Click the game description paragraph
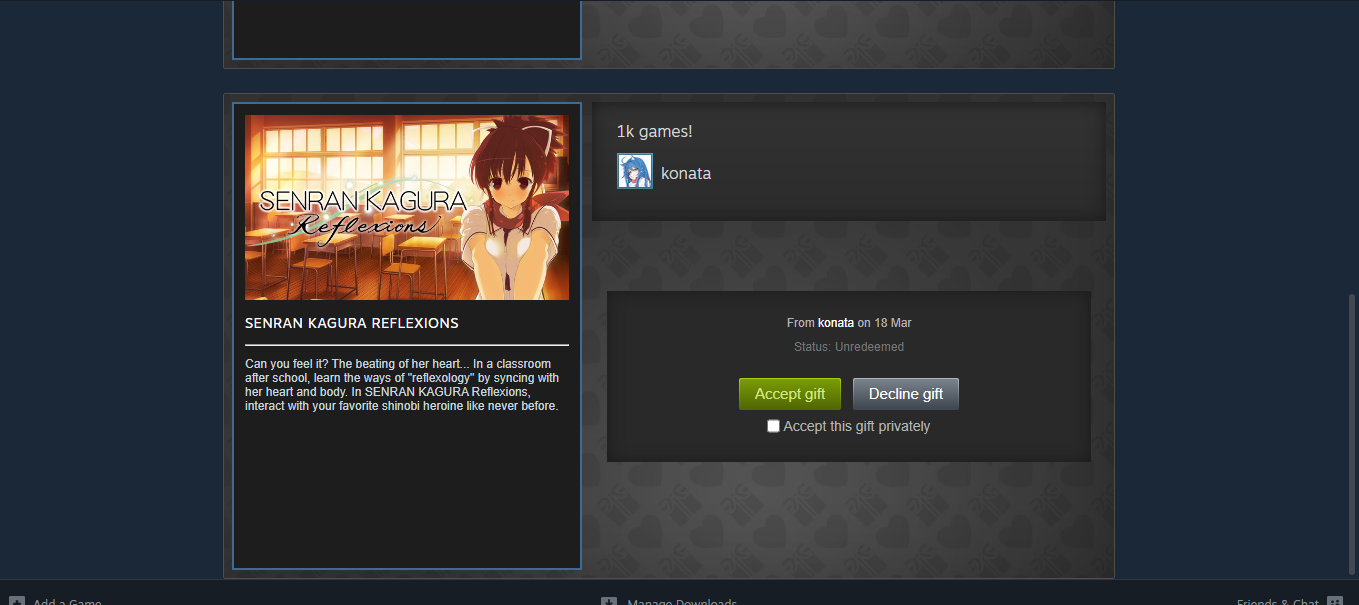1359x605 pixels. coord(403,385)
